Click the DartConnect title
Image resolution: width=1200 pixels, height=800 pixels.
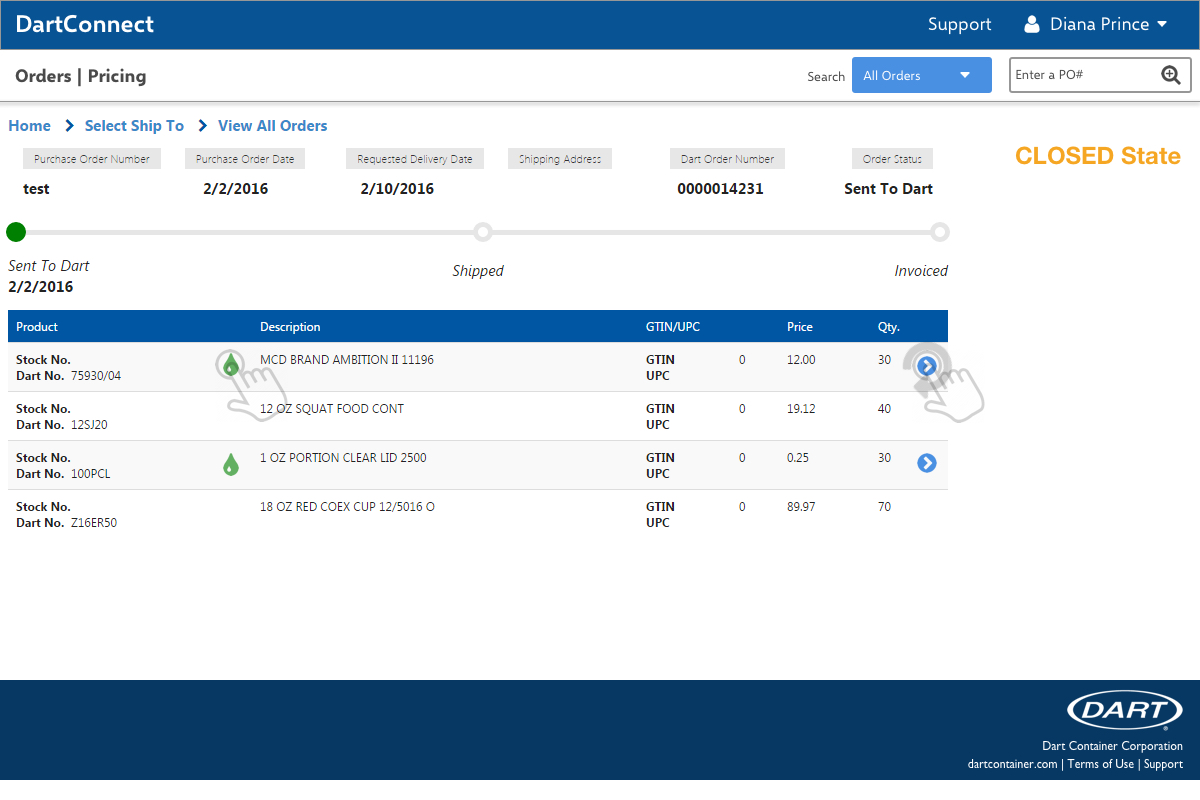coord(85,24)
